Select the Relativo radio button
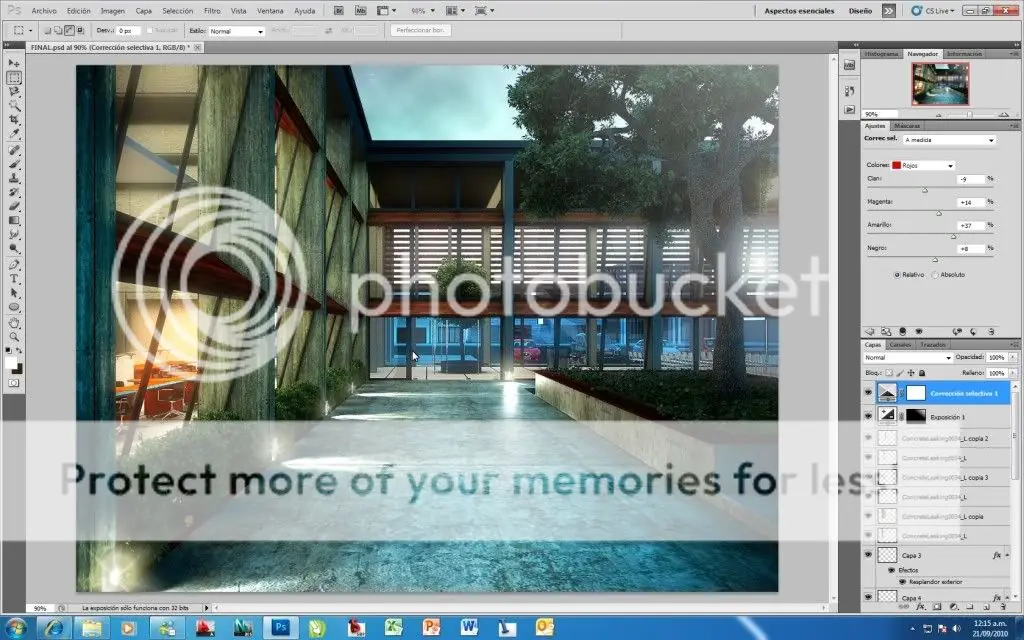Image resolution: width=1024 pixels, height=640 pixels. [897, 275]
